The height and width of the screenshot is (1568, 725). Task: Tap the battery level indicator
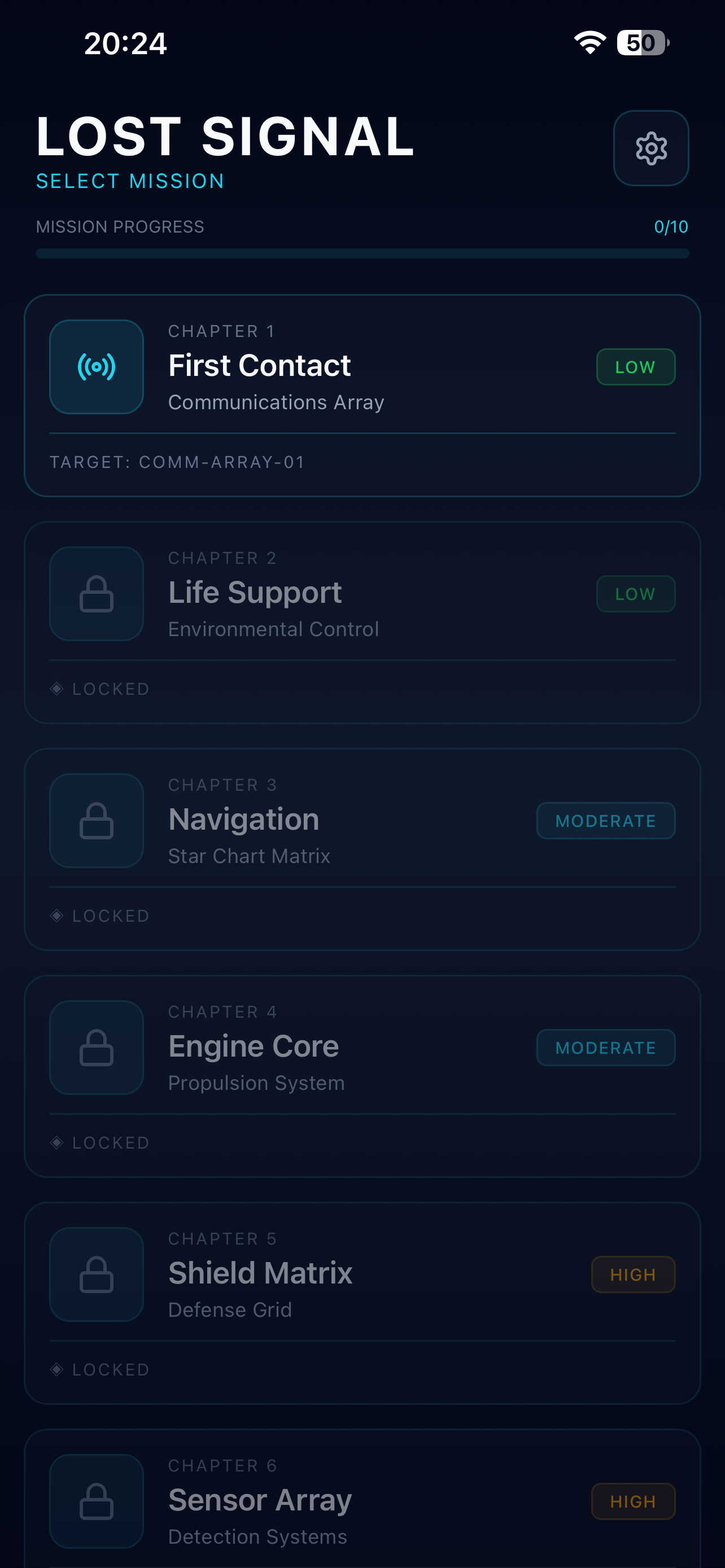coord(643,42)
